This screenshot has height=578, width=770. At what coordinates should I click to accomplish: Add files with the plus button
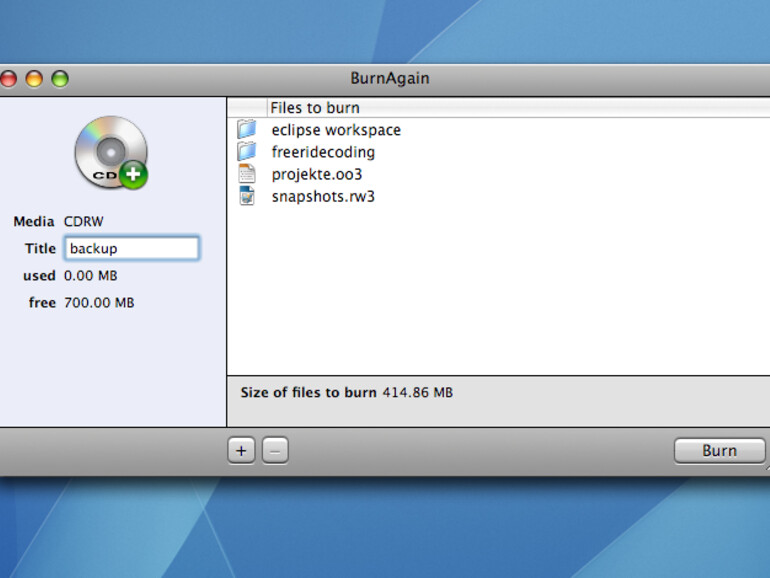coord(241,450)
